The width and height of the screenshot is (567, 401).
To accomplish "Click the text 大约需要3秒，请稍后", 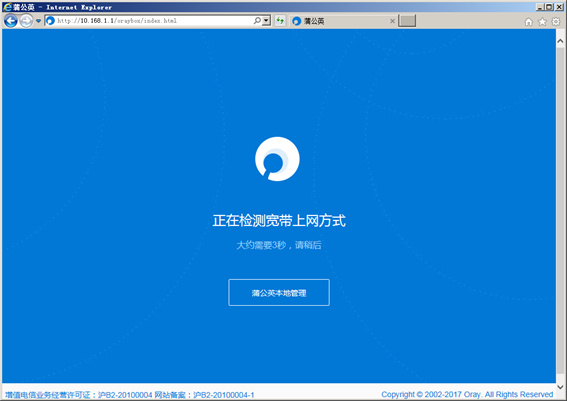I will click(x=279, y=245).
